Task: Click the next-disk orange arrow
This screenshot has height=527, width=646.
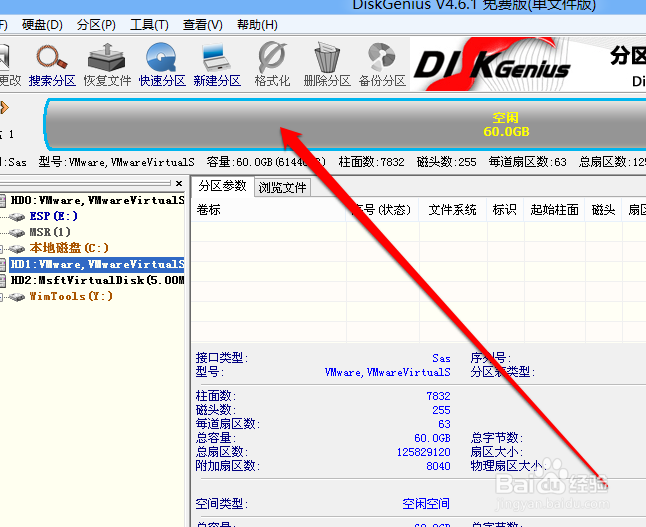Action: 4,108
